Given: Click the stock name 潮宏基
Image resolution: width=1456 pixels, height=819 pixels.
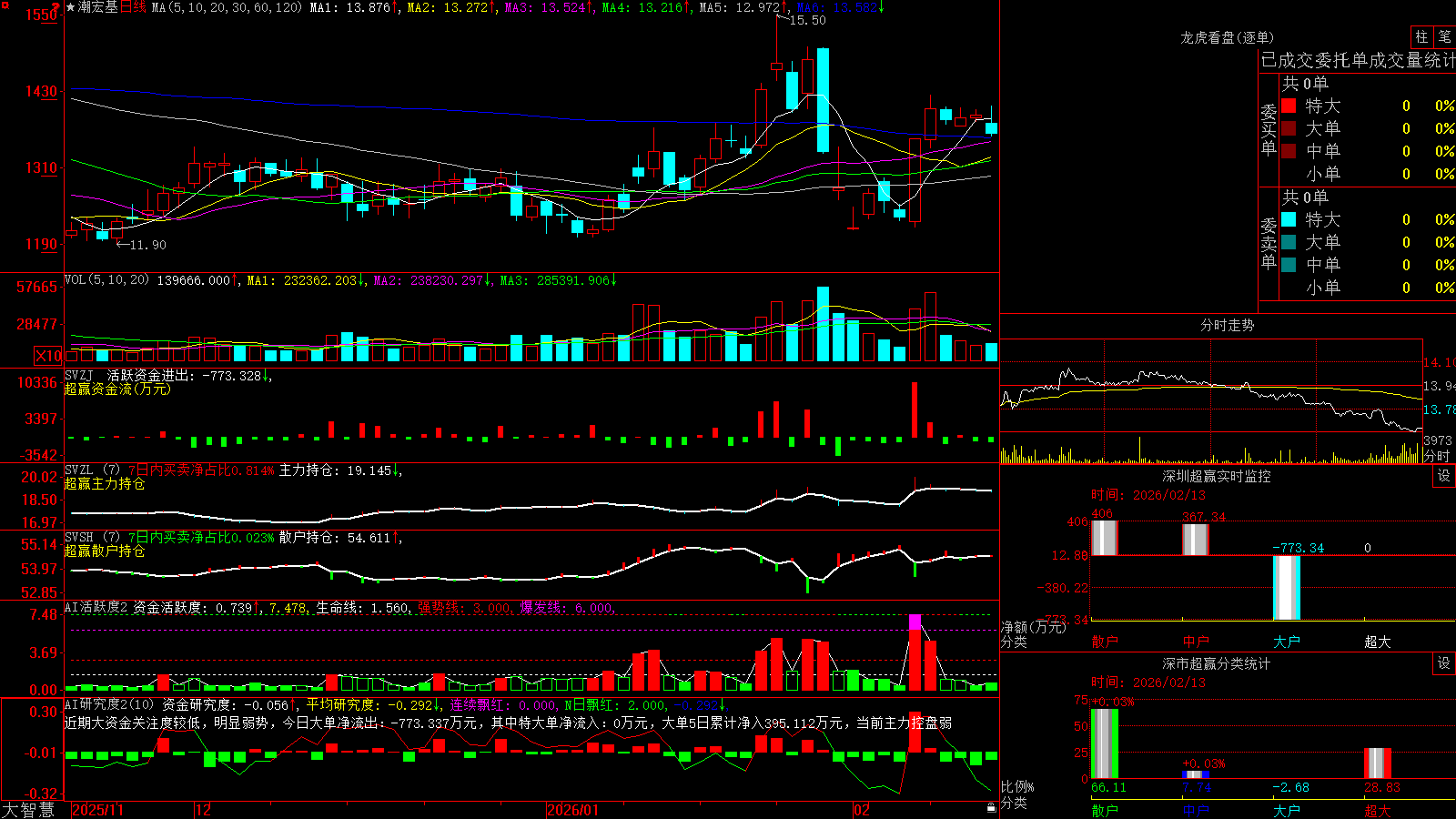Looking at the screenshot, I should tap(98, 7).
